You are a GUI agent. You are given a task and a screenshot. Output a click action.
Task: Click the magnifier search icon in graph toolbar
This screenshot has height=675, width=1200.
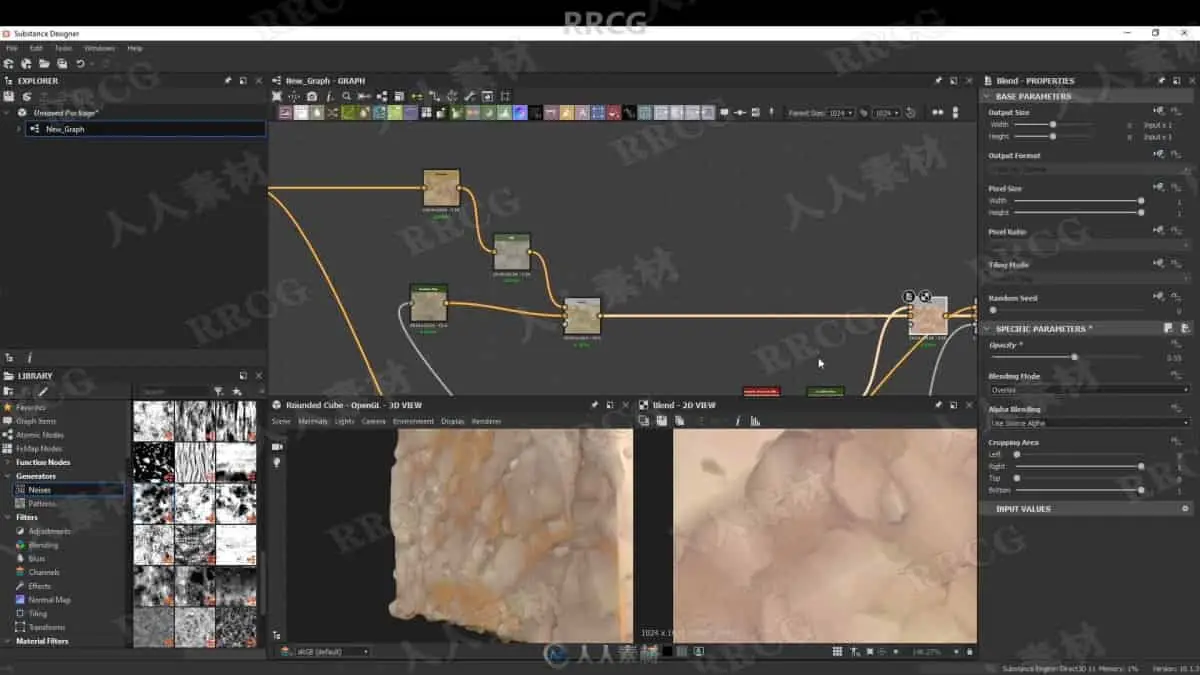coord(347,96)
